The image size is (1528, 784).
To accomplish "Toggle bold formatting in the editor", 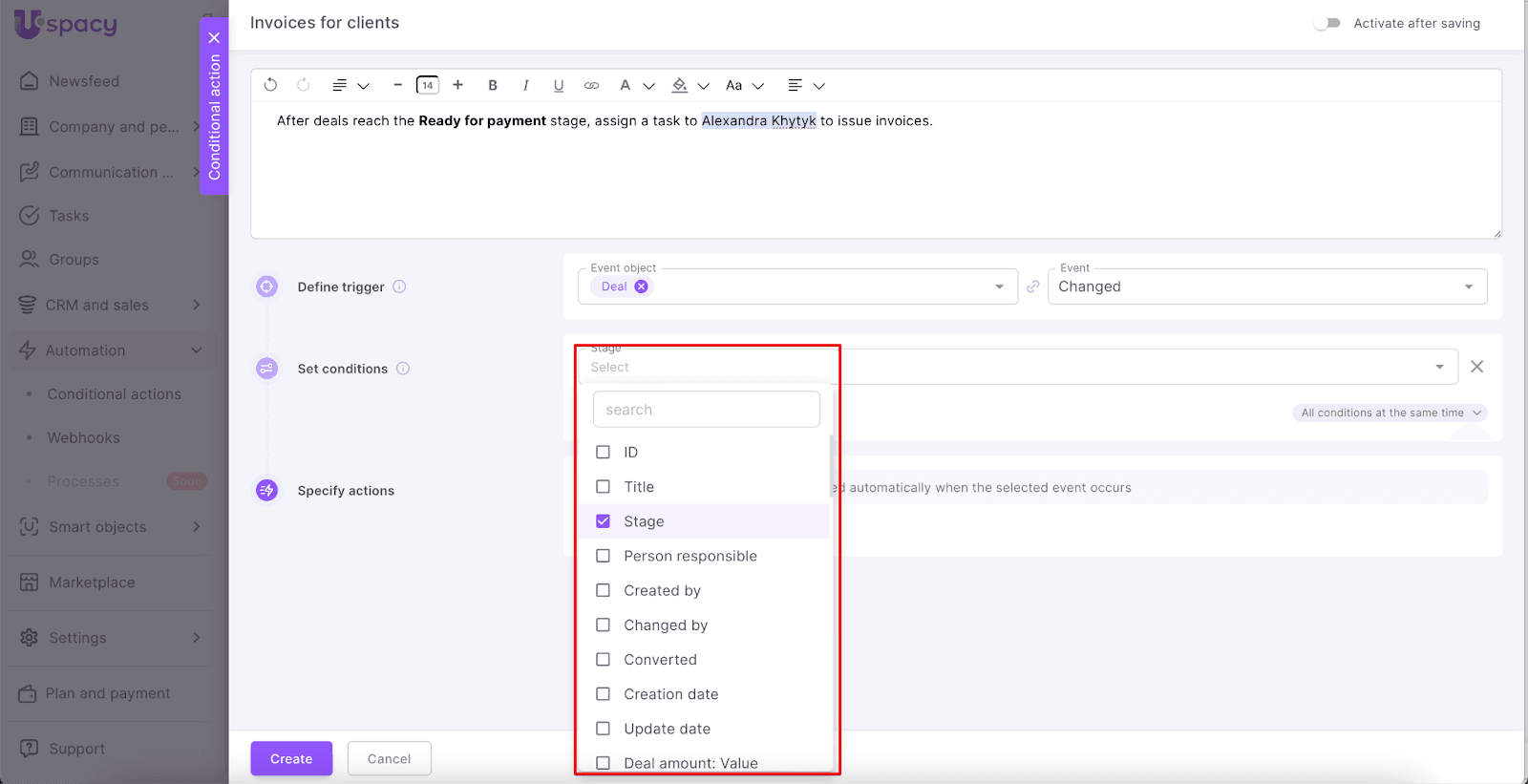I will tap(493, 85).
